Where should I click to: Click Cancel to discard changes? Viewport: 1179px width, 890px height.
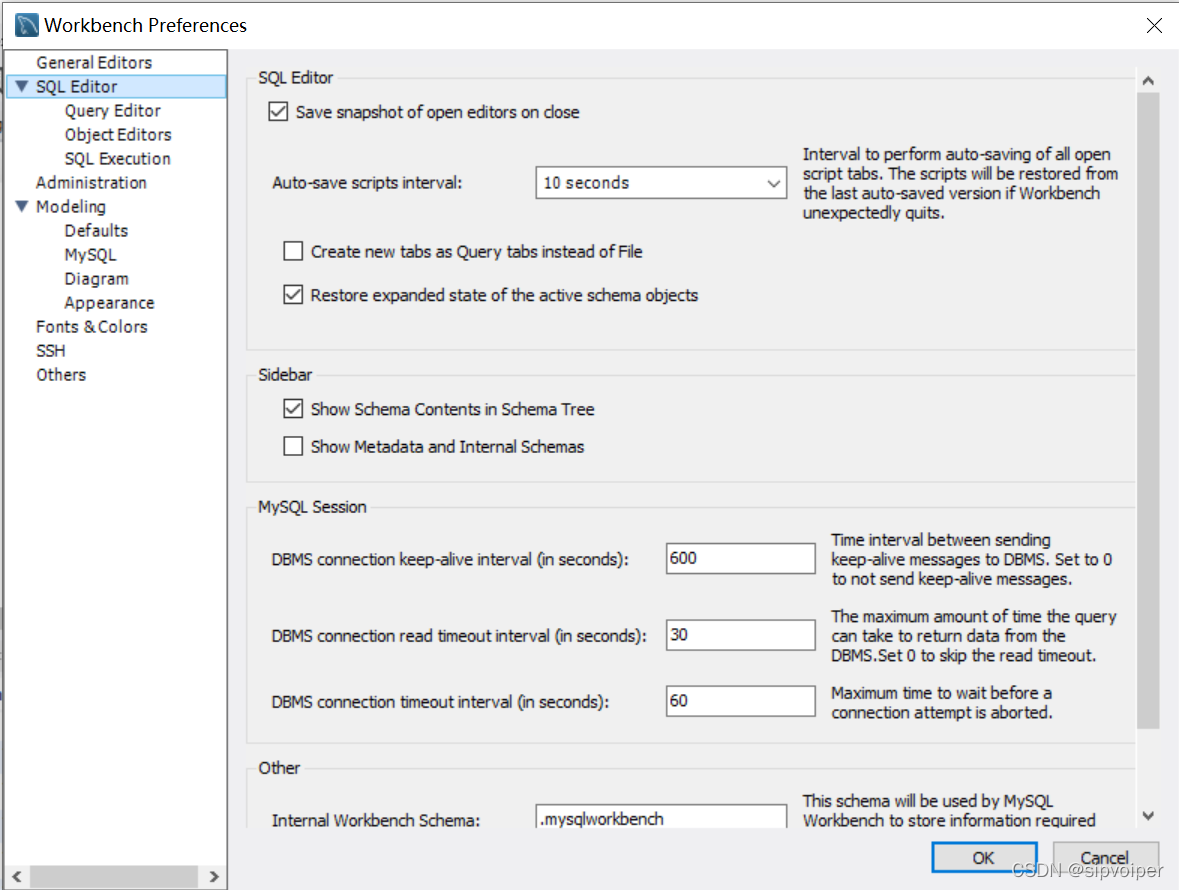click(x=1105, y=858)
